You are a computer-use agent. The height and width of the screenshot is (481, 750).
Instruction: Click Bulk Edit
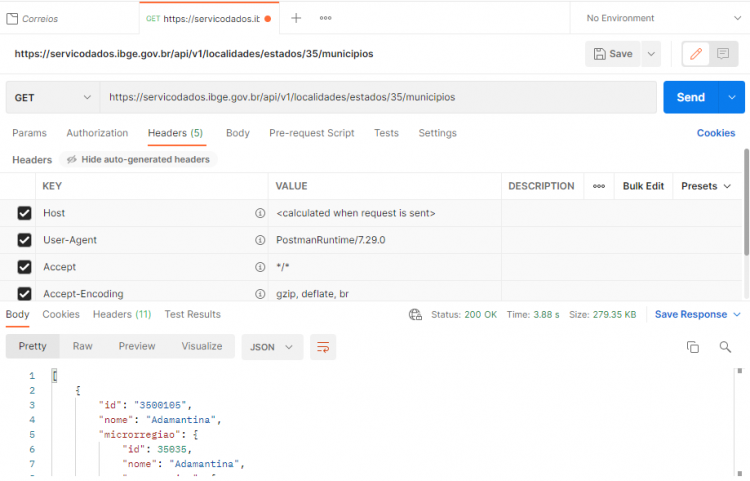pos(643,186)
